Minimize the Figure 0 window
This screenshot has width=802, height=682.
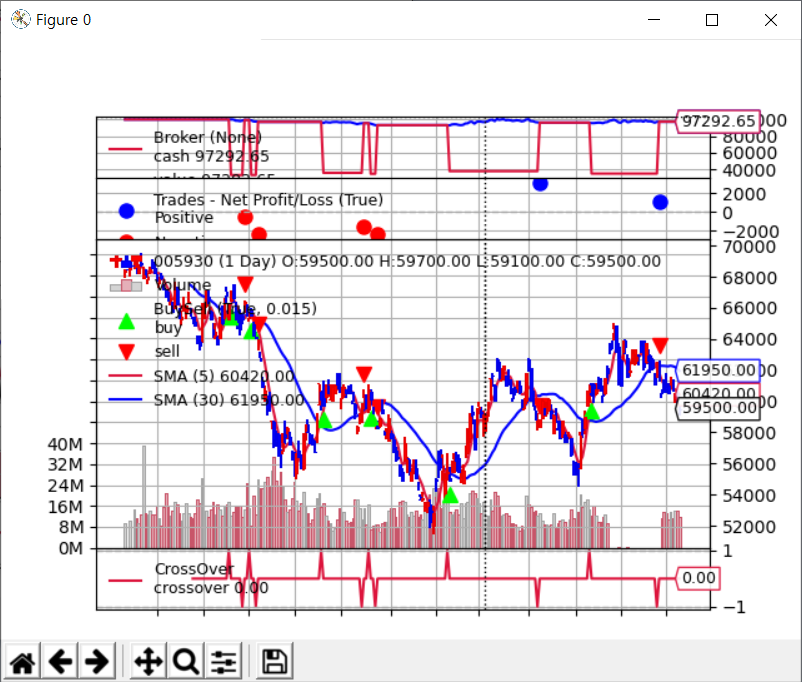(x=654, y=20)
